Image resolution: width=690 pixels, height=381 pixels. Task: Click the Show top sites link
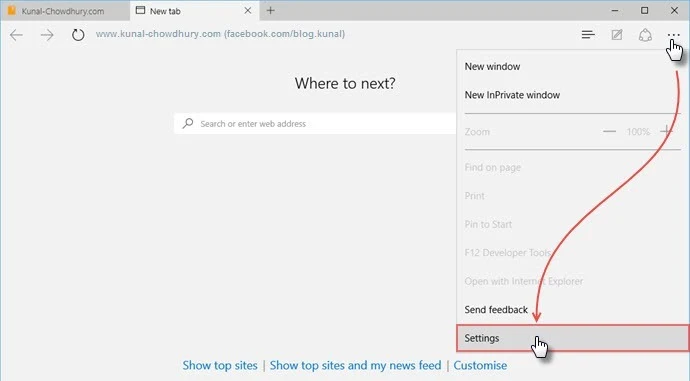pyautogui.click(x=220, y=366)
